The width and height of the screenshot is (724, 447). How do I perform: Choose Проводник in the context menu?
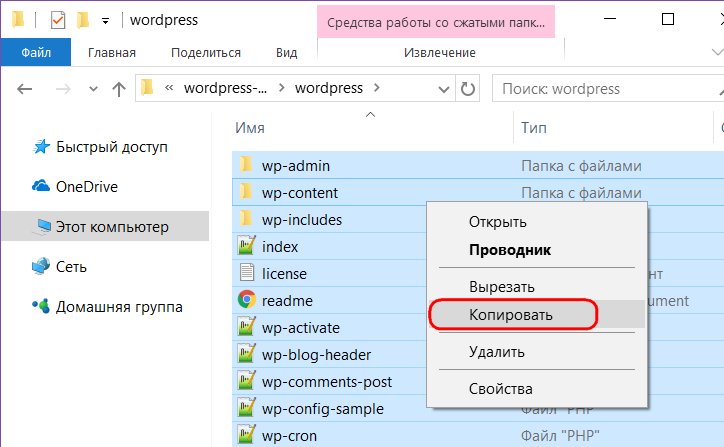[537, 250]
